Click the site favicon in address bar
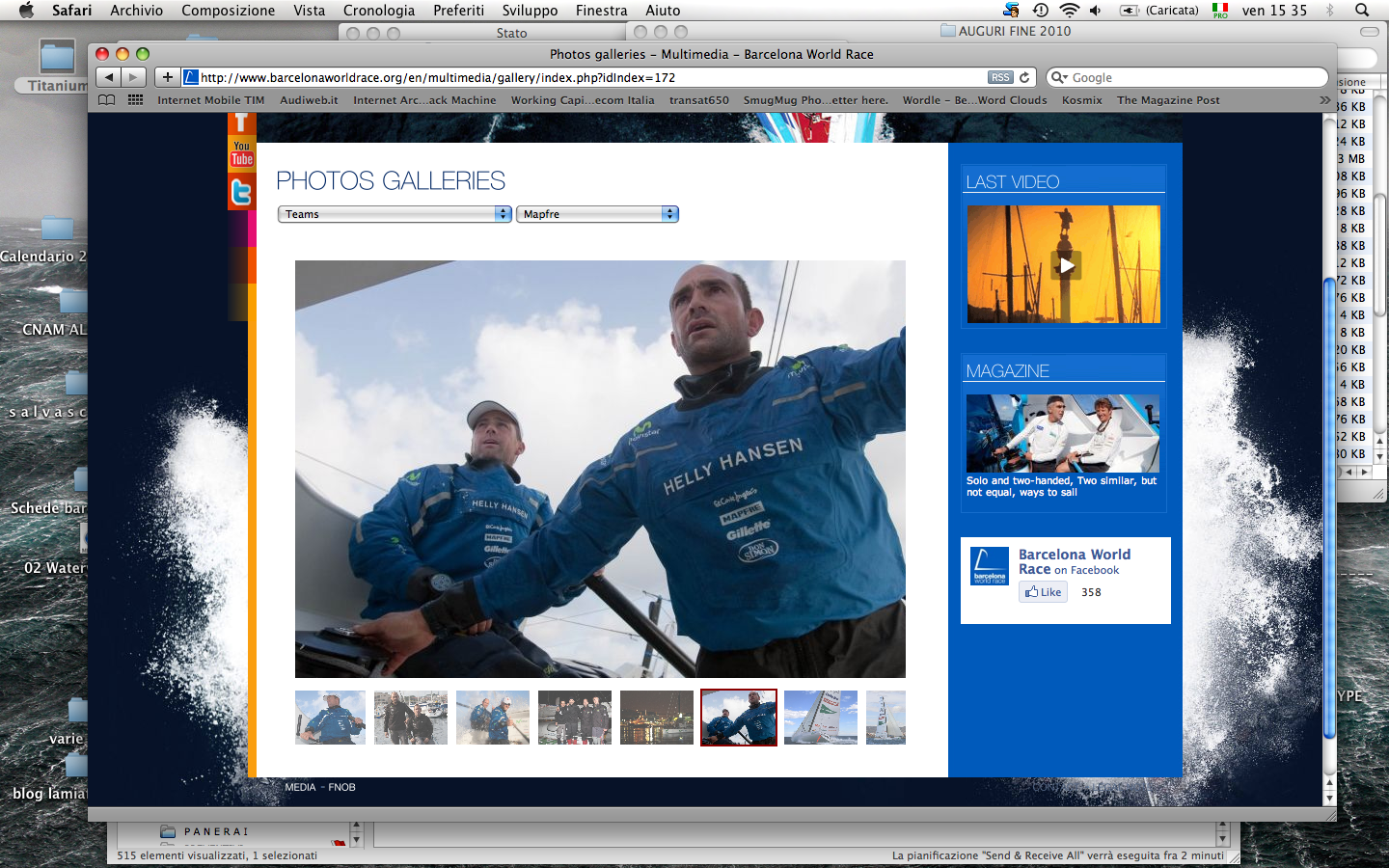Screen dimensions: 1389x868 (x=191, y=77)
